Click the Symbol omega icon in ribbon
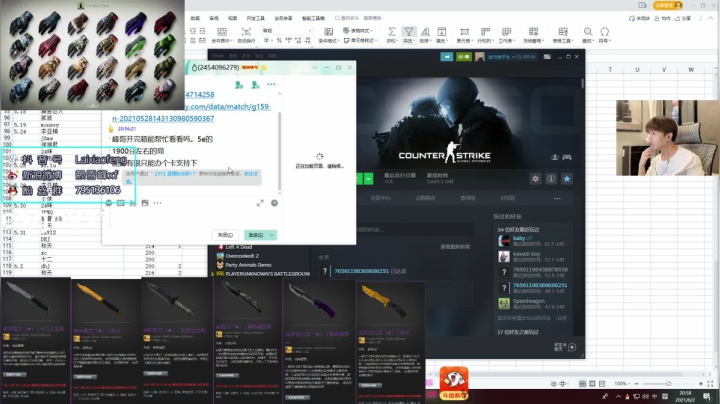 (605, 32)
